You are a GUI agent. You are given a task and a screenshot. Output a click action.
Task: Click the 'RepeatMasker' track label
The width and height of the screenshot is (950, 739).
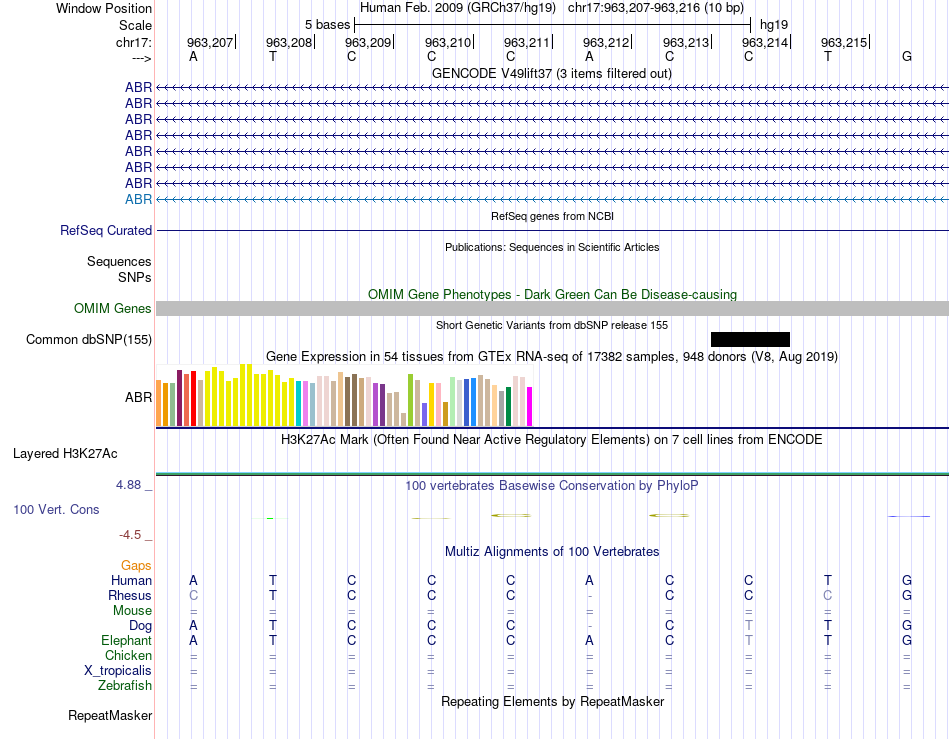(110, 715)
